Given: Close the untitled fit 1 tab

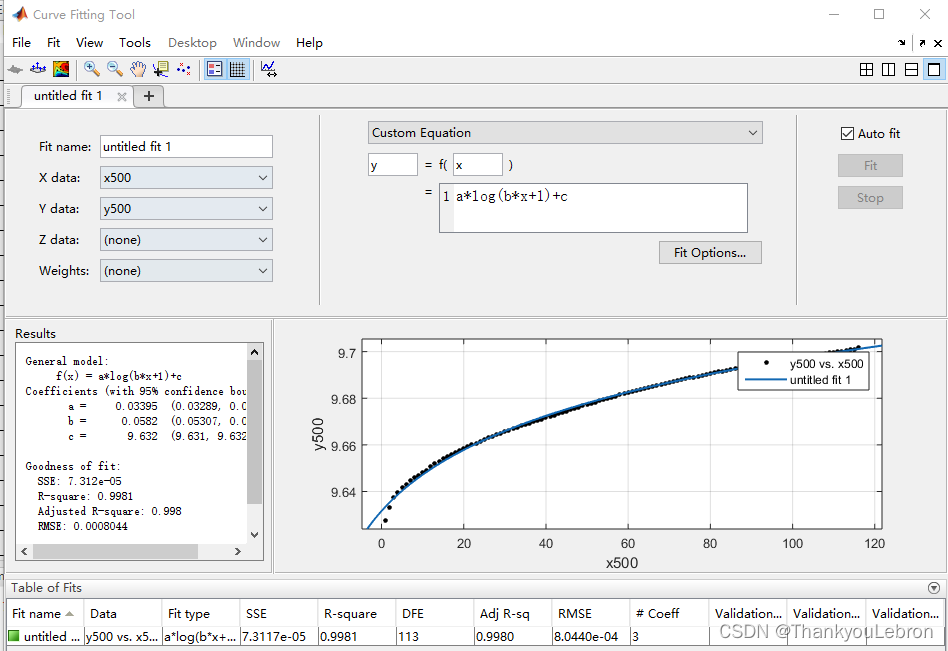Looking at the screenshot, I should (x=122, y=97).
